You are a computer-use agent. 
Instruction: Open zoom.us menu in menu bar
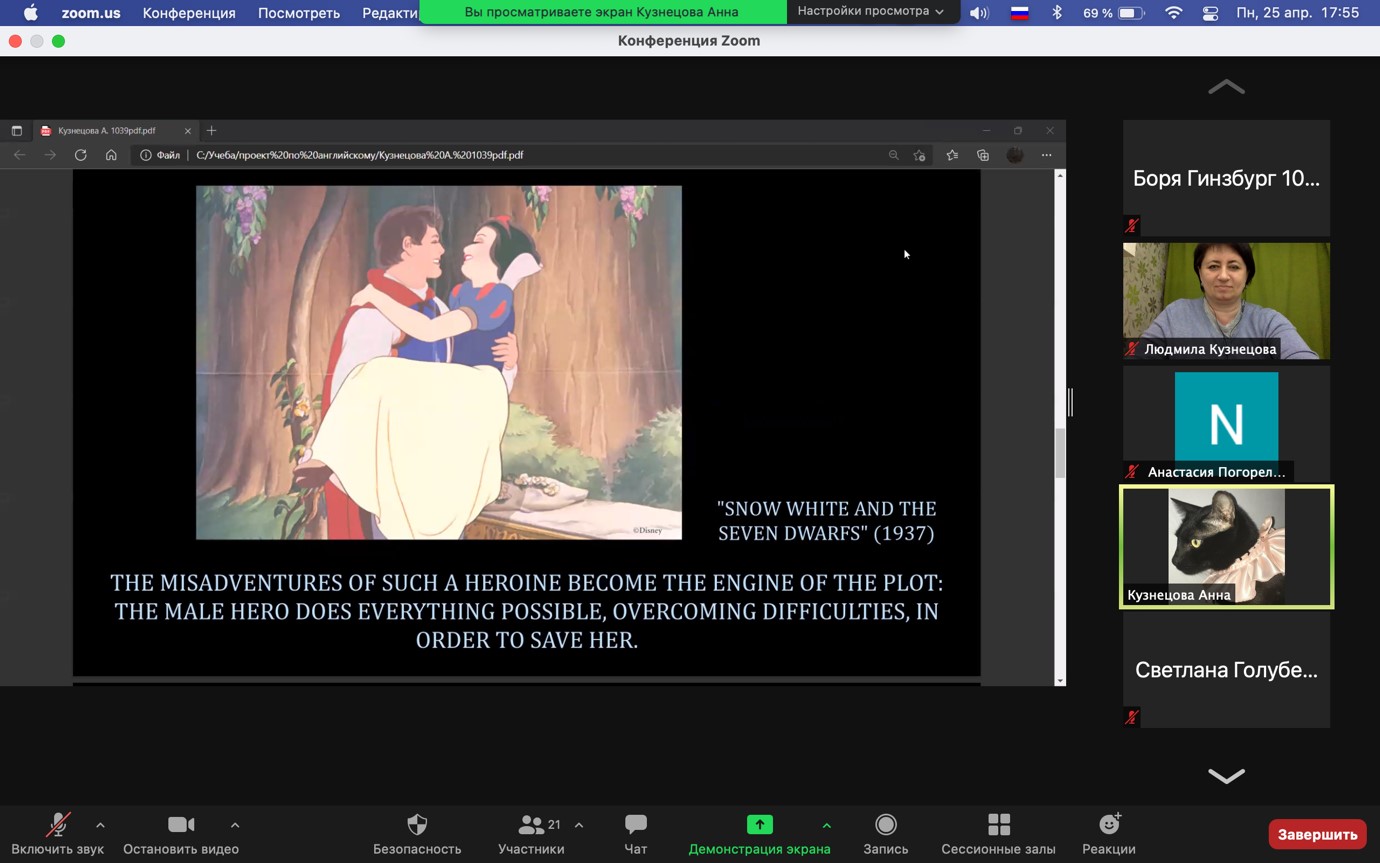pyautogui.click(x=91, y=13)
